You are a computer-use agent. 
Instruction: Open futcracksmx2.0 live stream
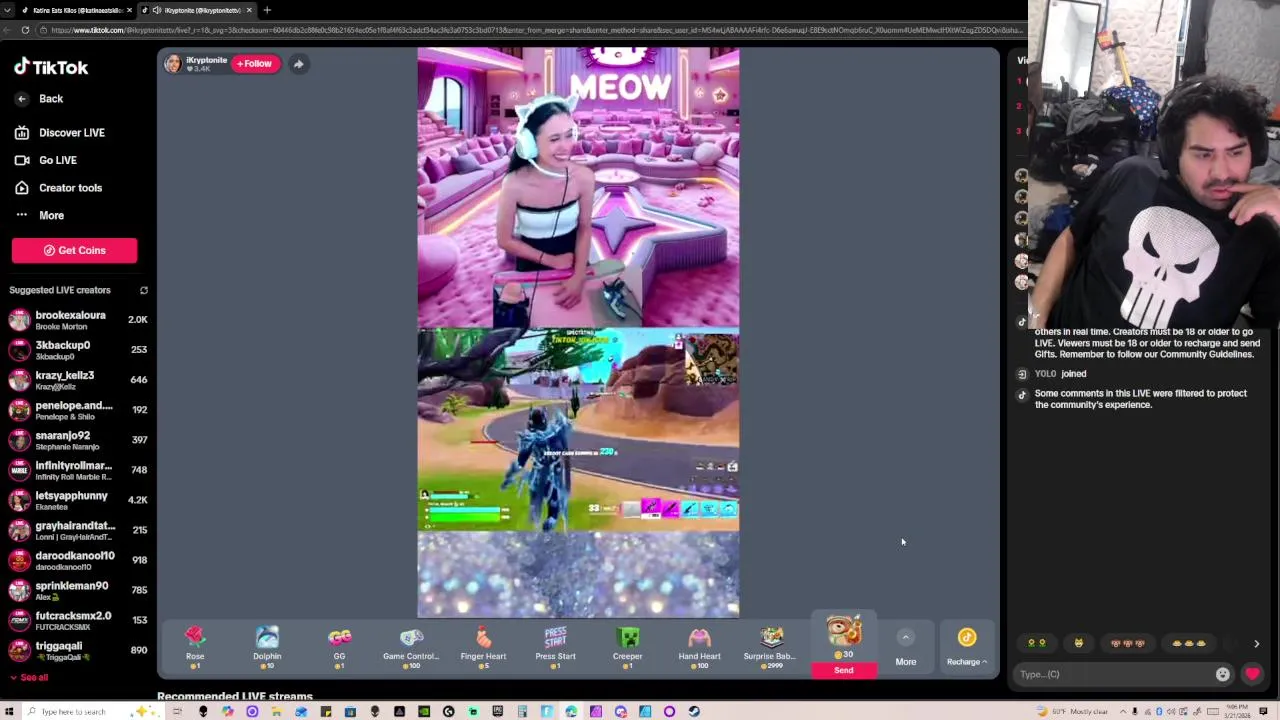pos(78,620)
